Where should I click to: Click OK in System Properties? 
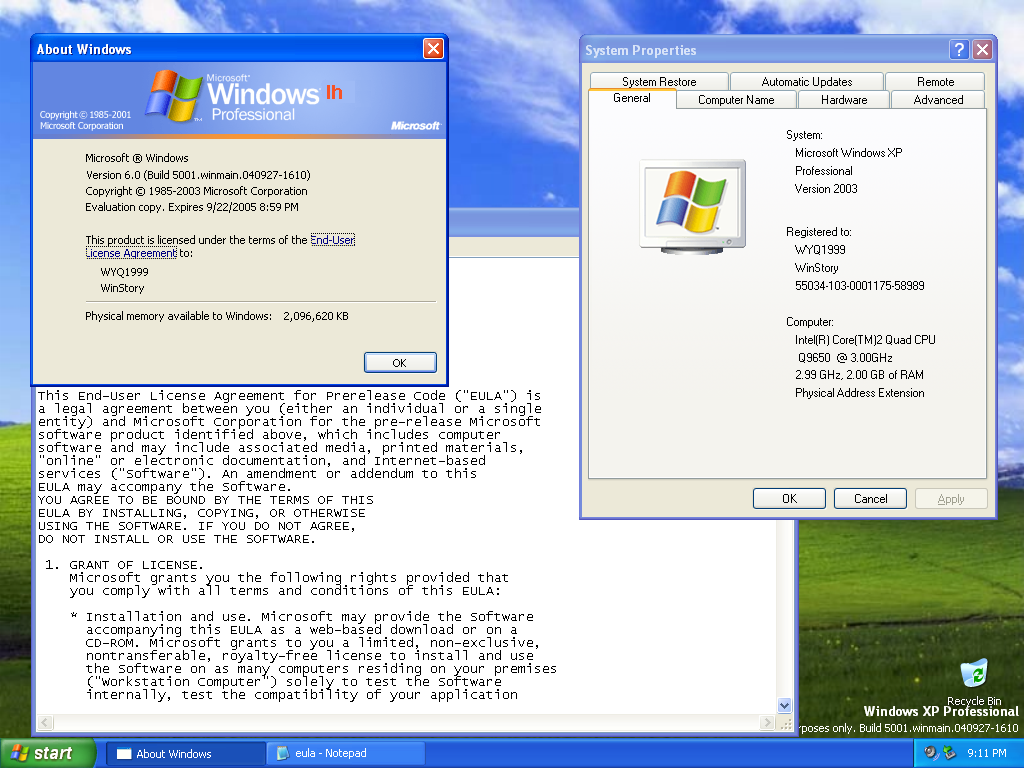[x=789, y=498]
